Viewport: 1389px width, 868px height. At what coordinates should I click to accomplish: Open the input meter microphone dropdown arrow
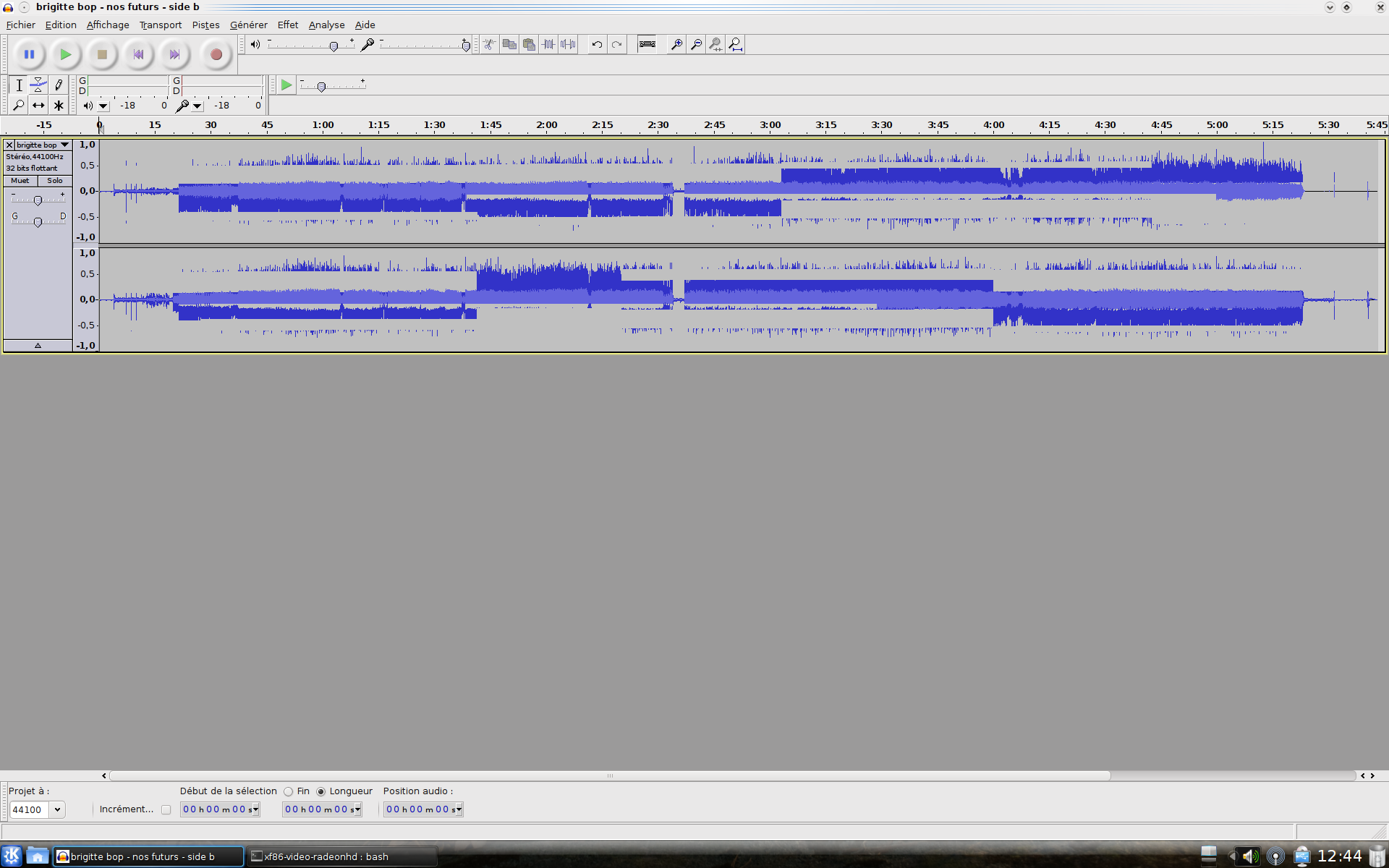pyautogui.click(x=197, y=106)
